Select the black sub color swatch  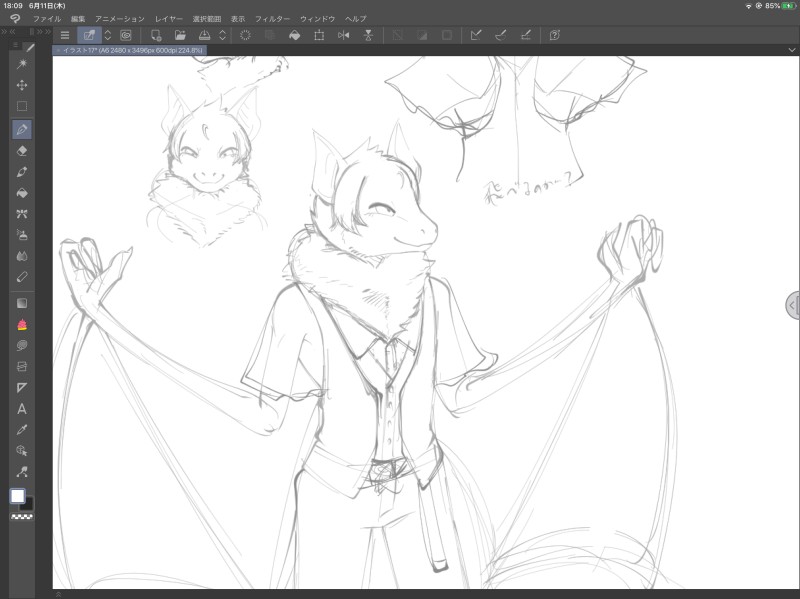coord(28,505)
